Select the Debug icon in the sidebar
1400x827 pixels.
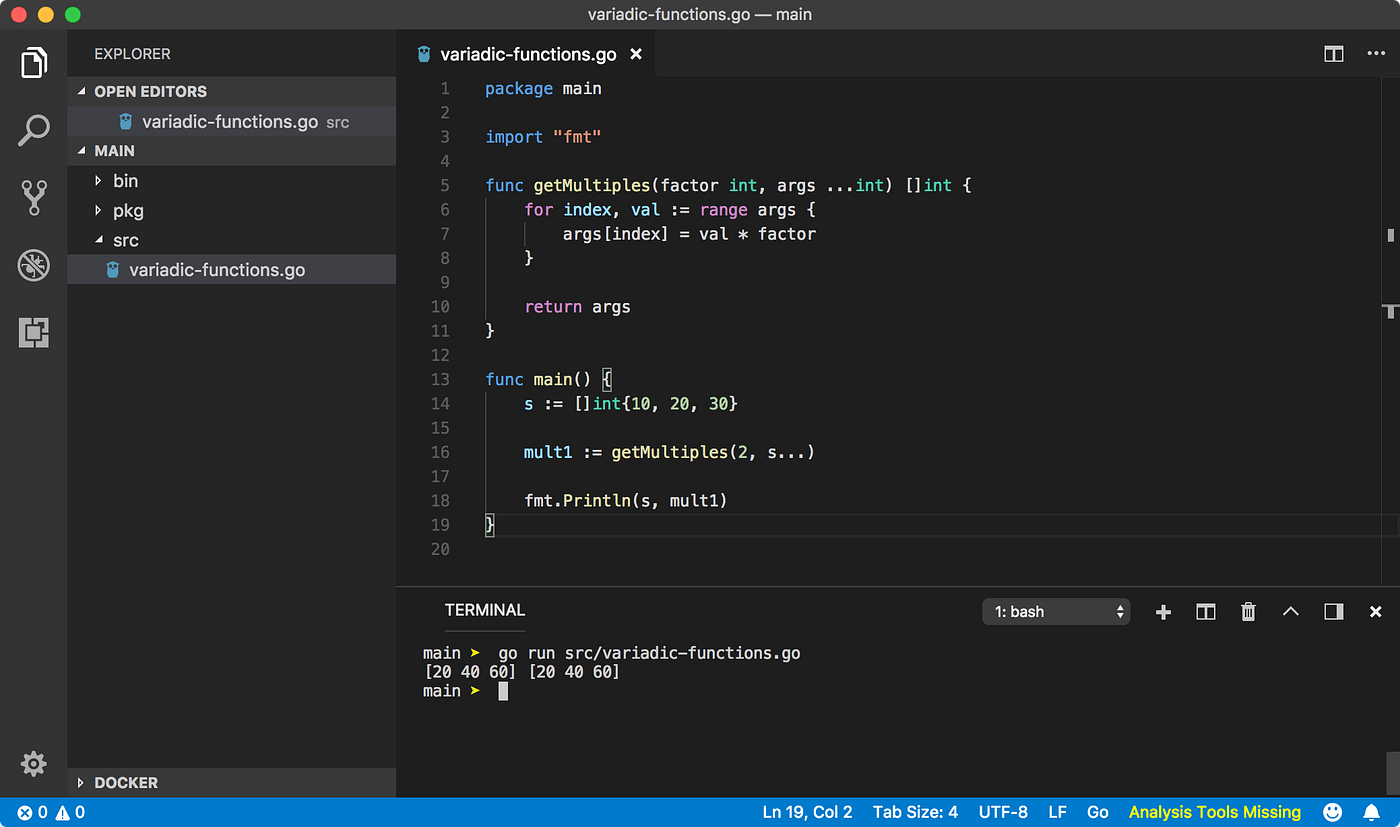(x=33, y=265)
